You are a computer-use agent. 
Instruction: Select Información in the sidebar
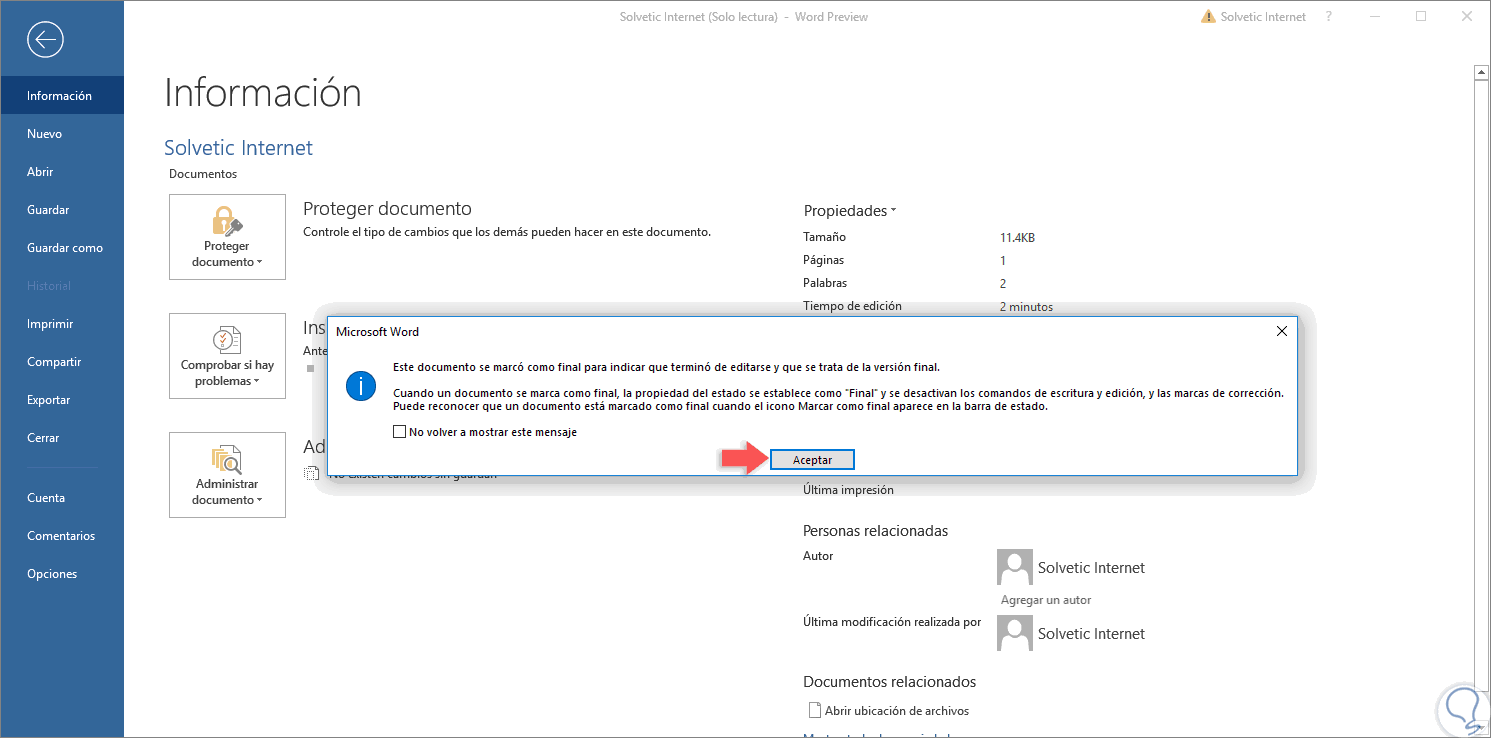tap(62, 96)
